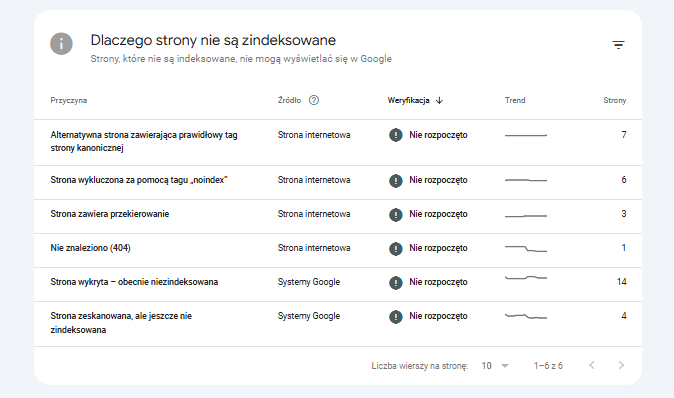This screenshot has height=398, width=674.
Task: Open Nie znaleziono (404) row
Action: 338,251
